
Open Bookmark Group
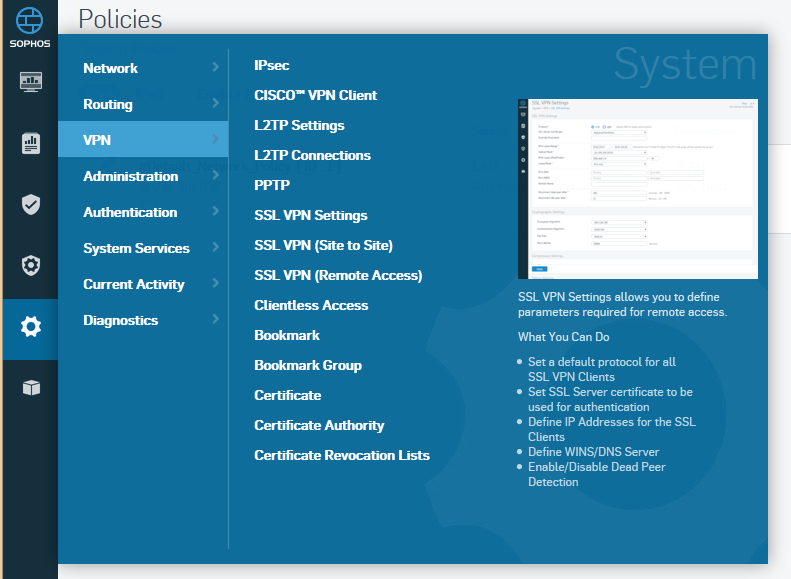pos(308,366)
